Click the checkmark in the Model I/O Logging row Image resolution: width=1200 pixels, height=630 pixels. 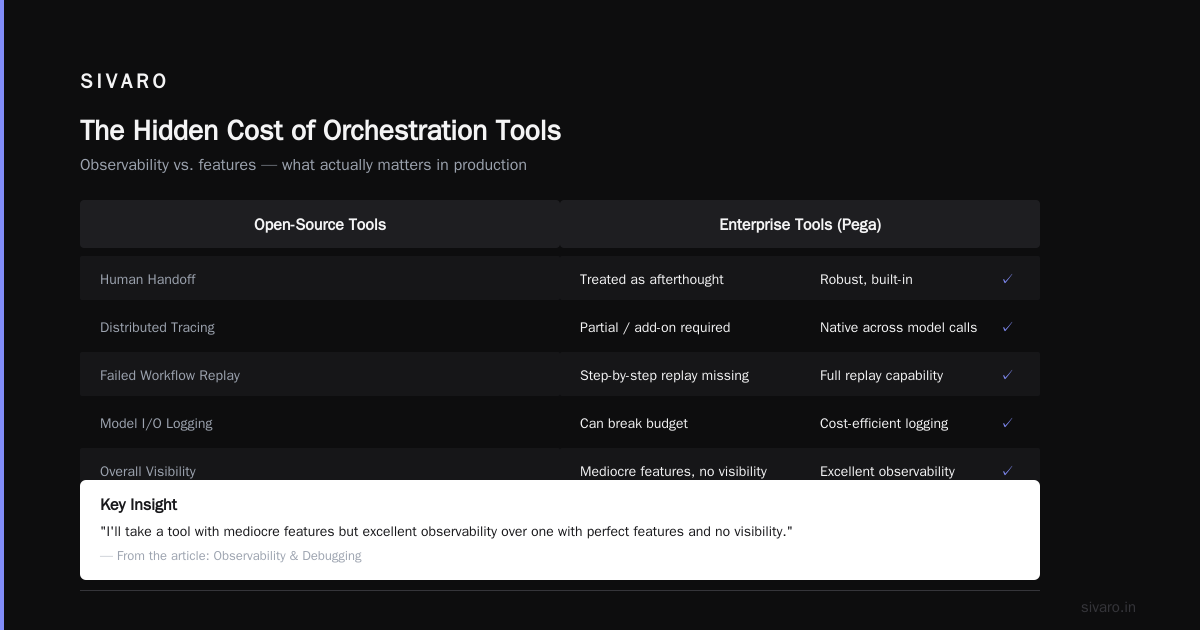[x=1007, y=423]
